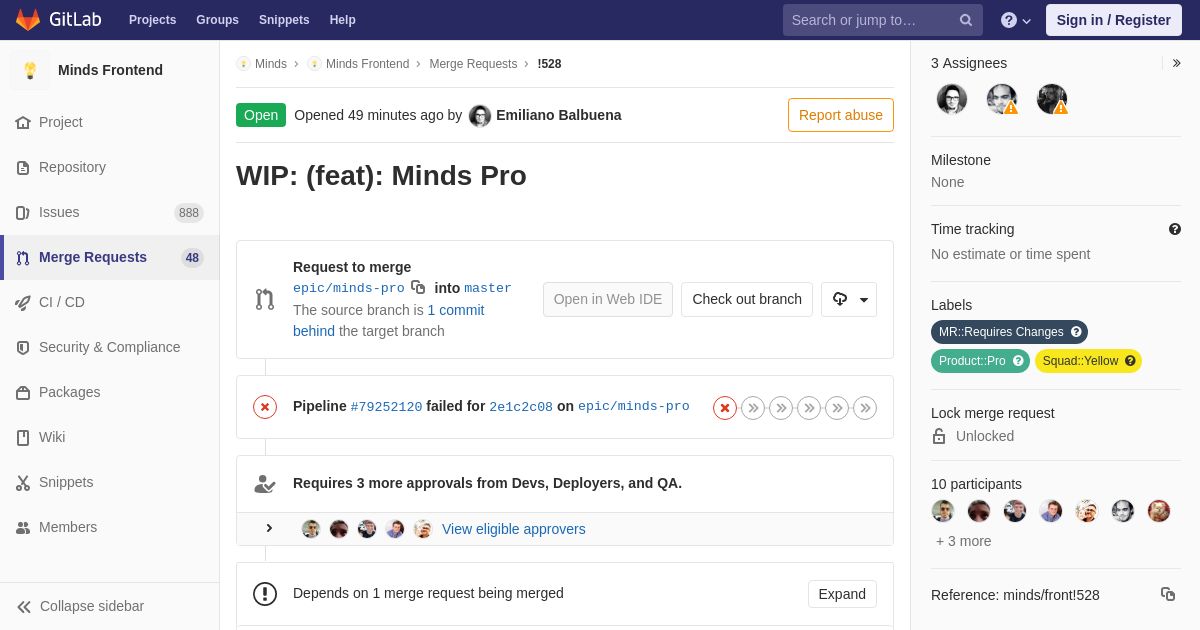The image size is (1200, 630).
Task: Open the Issues sidebar item
Action: 110,212
